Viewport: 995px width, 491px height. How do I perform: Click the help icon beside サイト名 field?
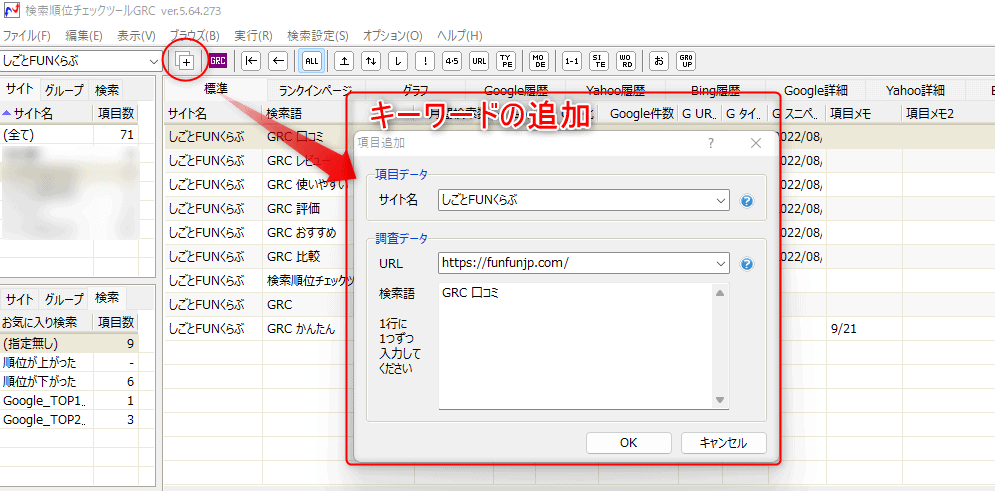point(747,201)
